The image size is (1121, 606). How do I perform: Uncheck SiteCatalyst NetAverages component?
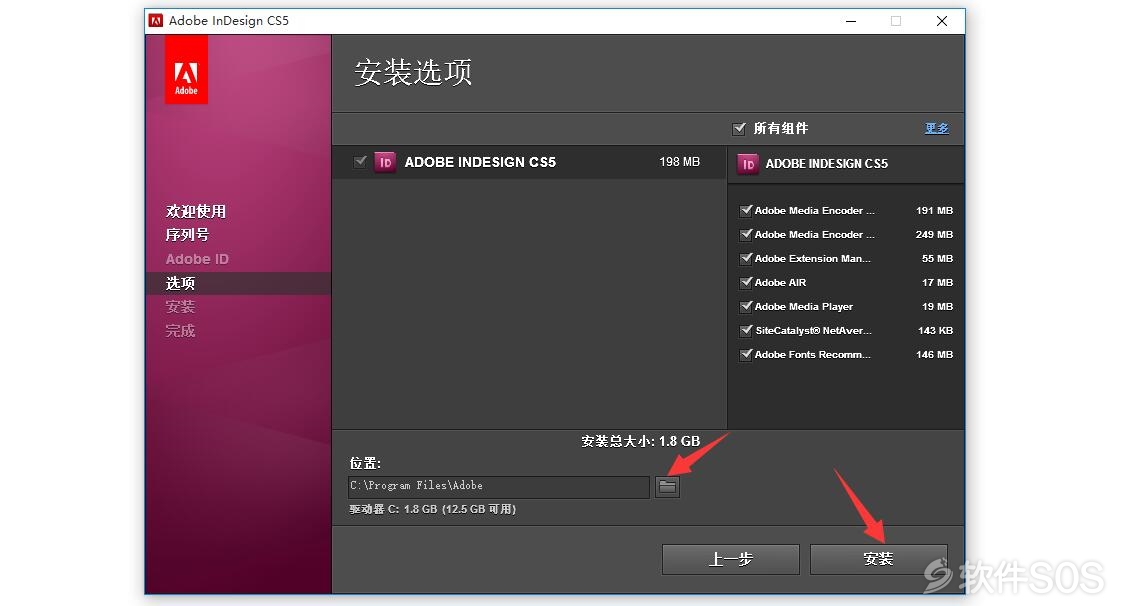pos(746,330)
